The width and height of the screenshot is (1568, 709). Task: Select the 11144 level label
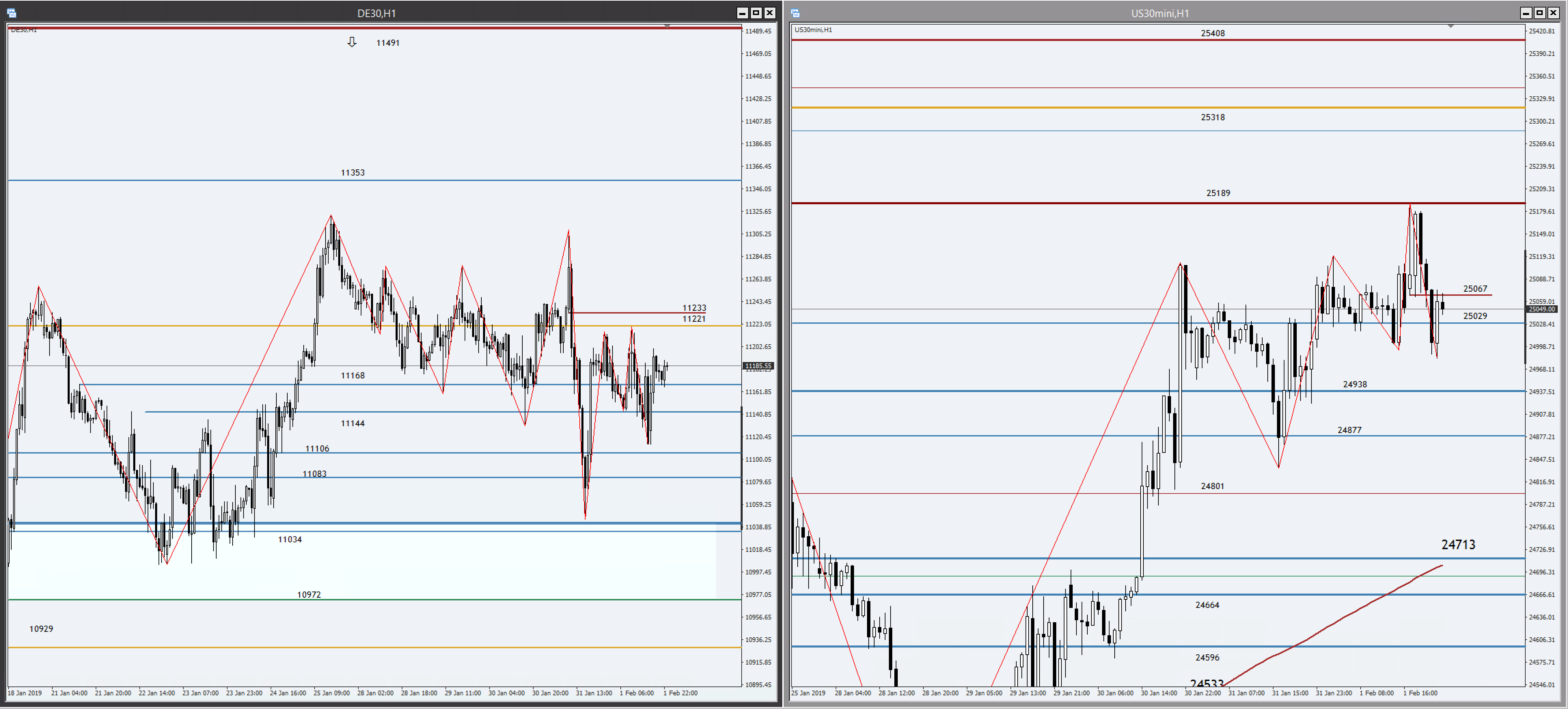click(353, 423)
